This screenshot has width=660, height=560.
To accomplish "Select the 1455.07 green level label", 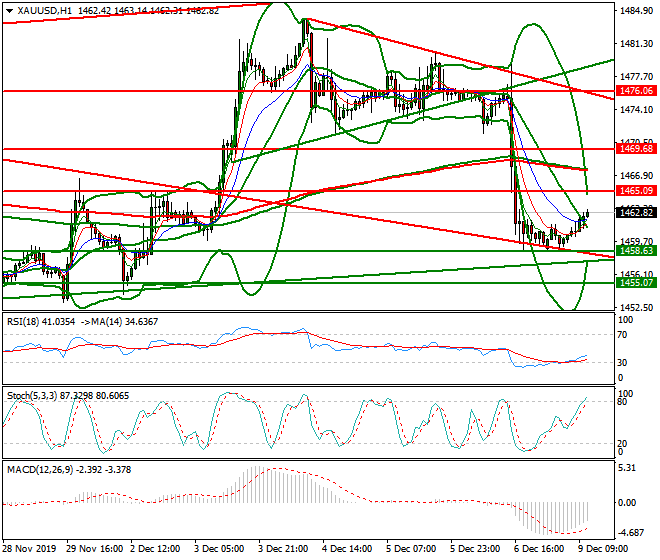I will tap(636, 283).
